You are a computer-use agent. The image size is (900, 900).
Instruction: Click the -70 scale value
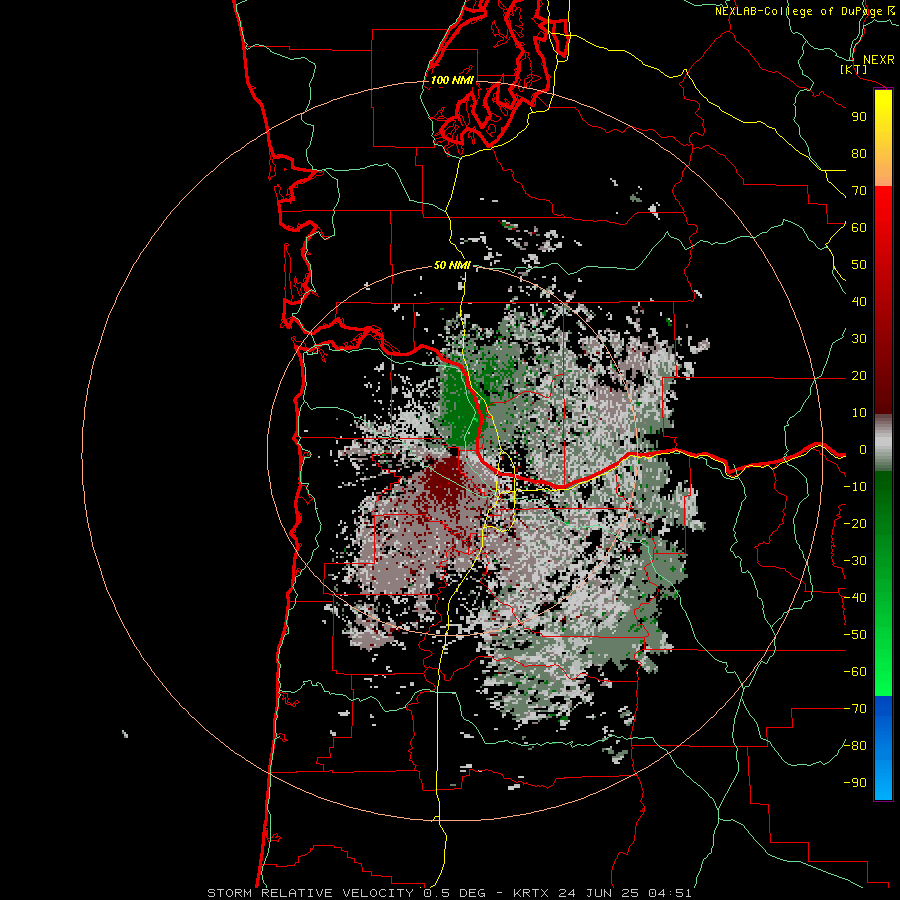[855, 709]
